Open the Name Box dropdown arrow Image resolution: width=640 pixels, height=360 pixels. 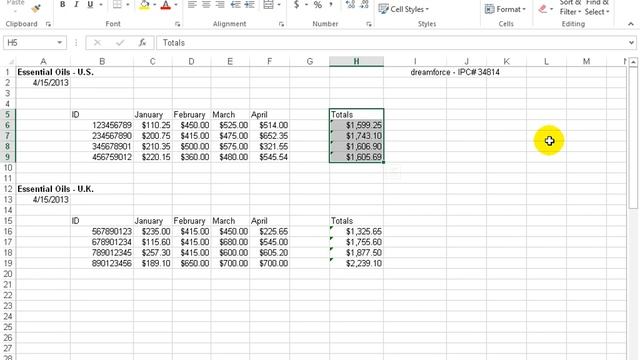[x=60, y=43]
